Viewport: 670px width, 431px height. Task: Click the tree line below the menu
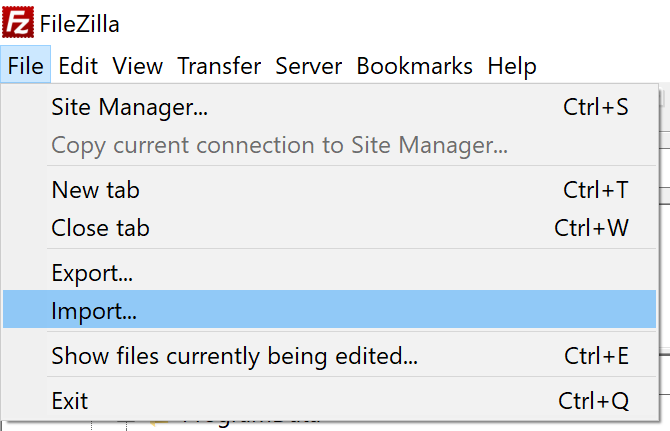point(126,426)
